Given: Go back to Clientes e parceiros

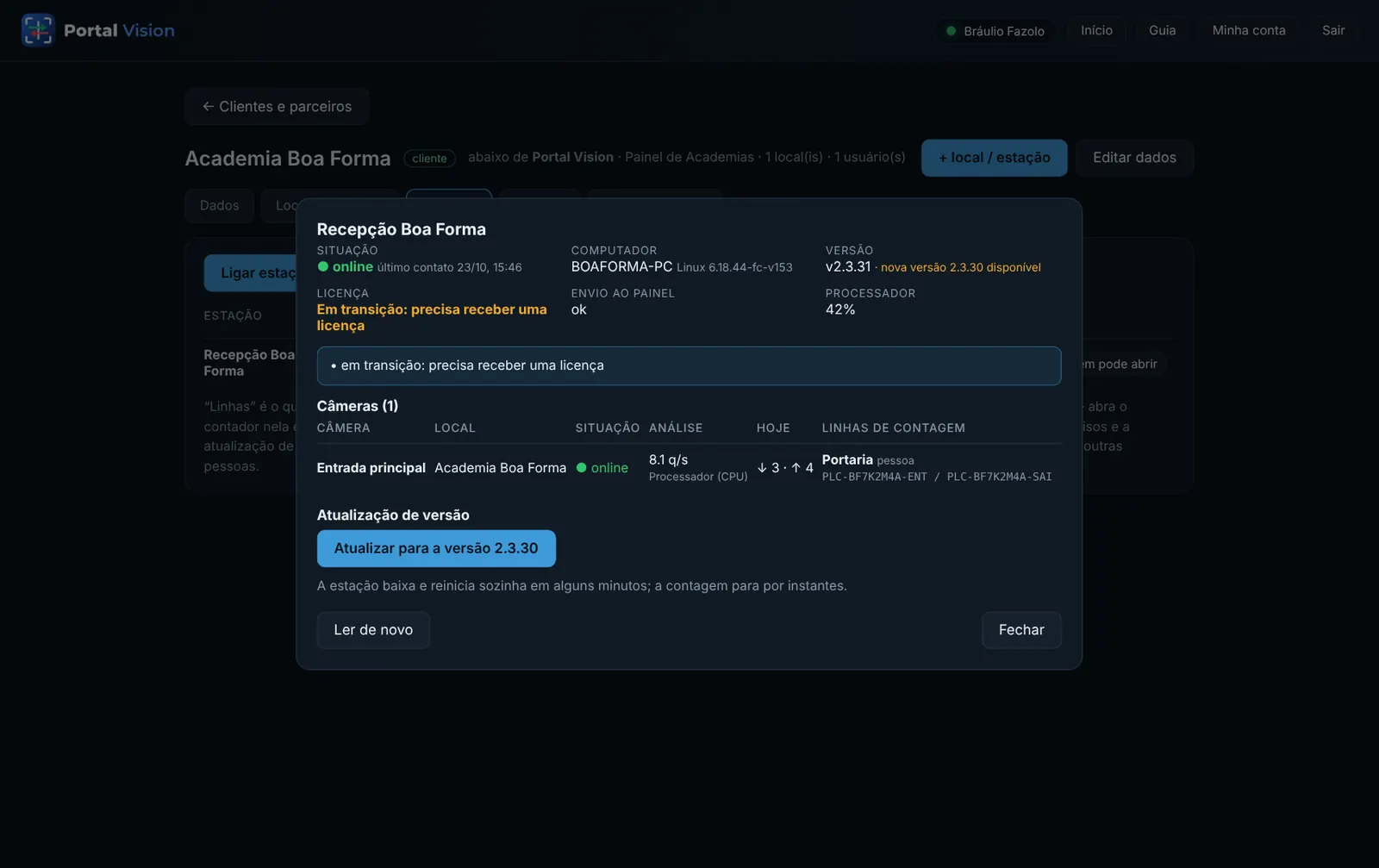Looking at the screenshot, I should pos(277,106).
